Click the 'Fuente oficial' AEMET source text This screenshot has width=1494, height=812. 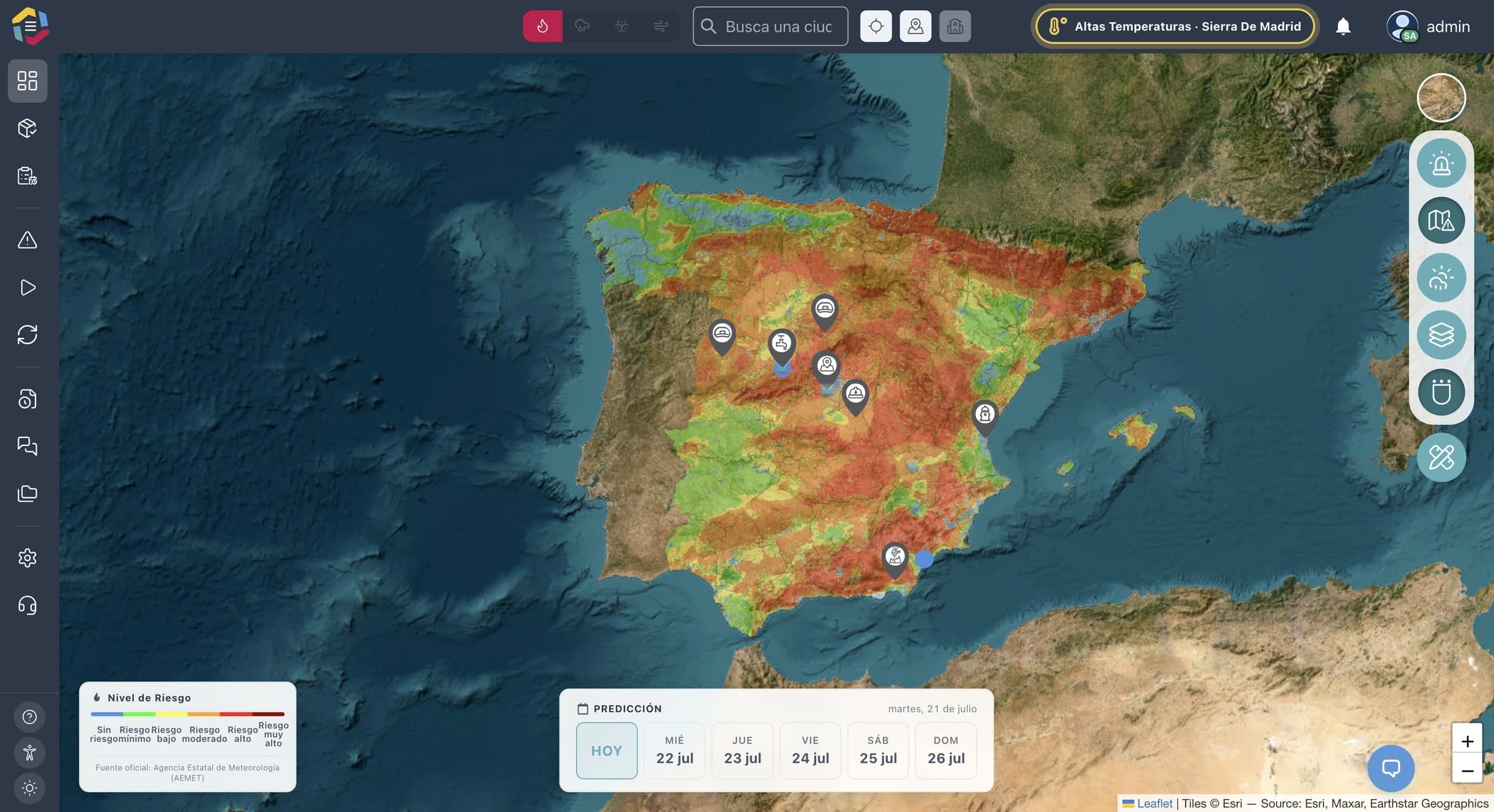pyautogui.click(x=187, y=772)
